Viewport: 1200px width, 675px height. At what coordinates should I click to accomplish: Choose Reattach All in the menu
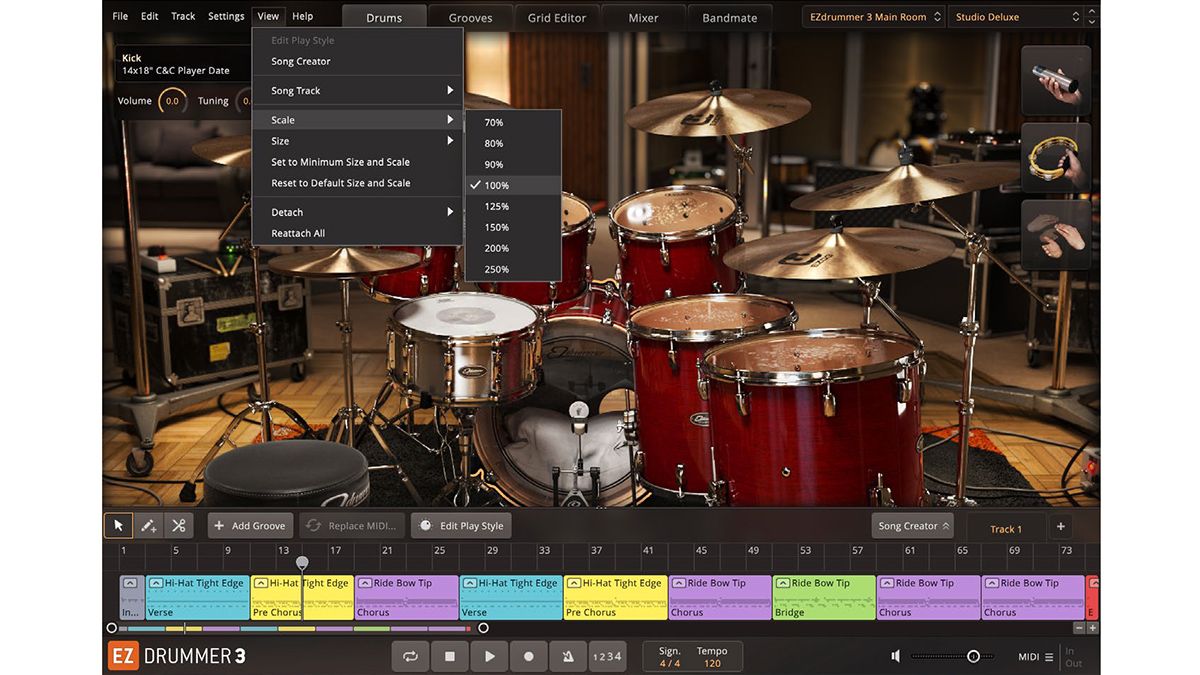click(358, 233)
